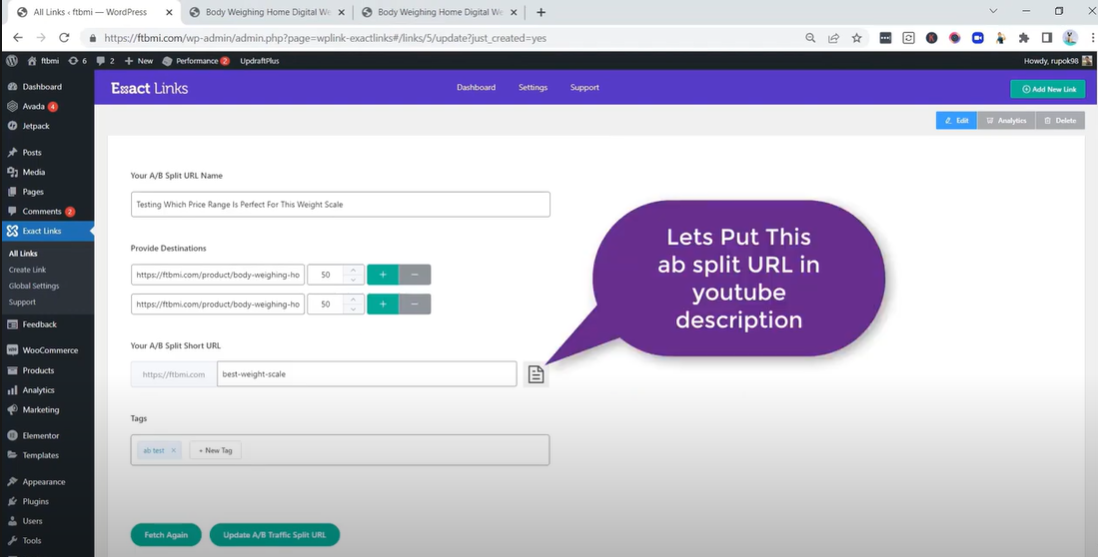Click the second destination URL field
The image size is (1098, 557).
218,304
